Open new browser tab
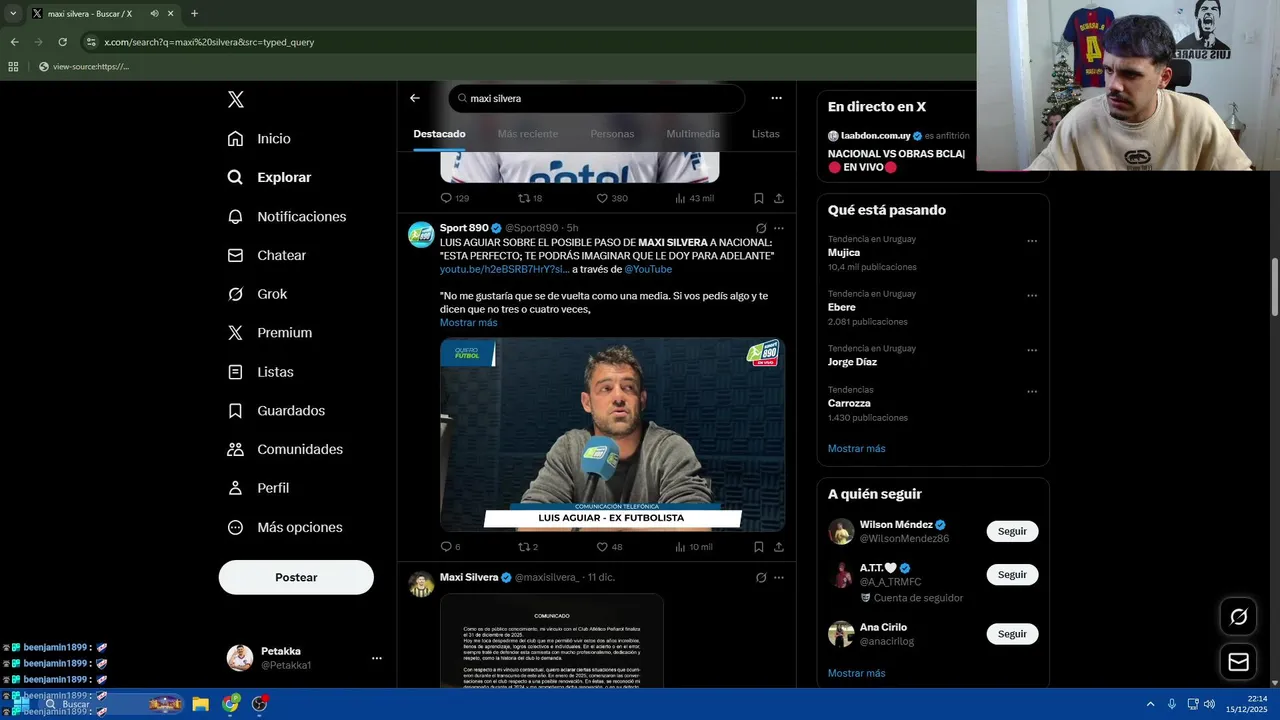This screenshot has height=720, width=1280. coord(194,14)
